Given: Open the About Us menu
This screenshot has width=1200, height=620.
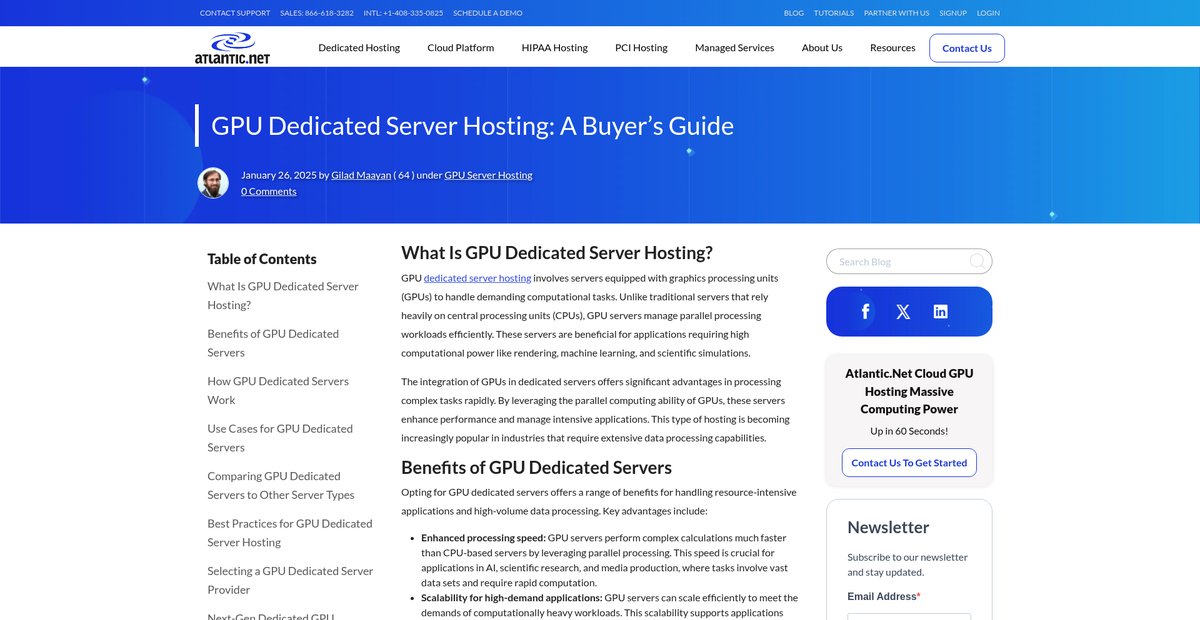Looking at the screenshot, I should click(x=822, y=47).
